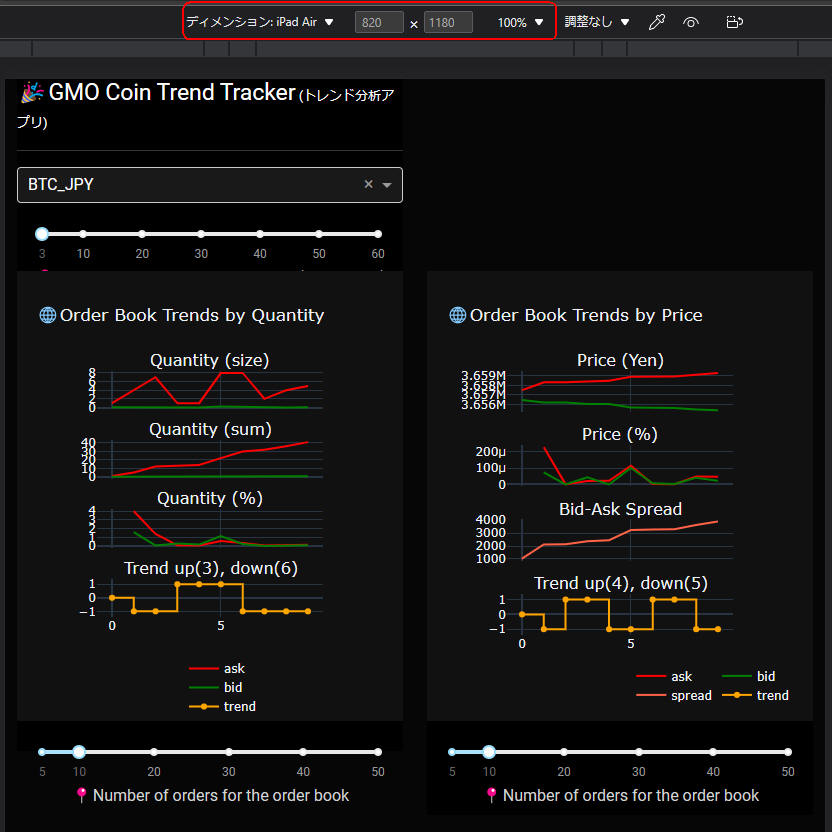Toggle the spread legend entry in Price chart
The image size is (832, 832).
coord(674,696)
